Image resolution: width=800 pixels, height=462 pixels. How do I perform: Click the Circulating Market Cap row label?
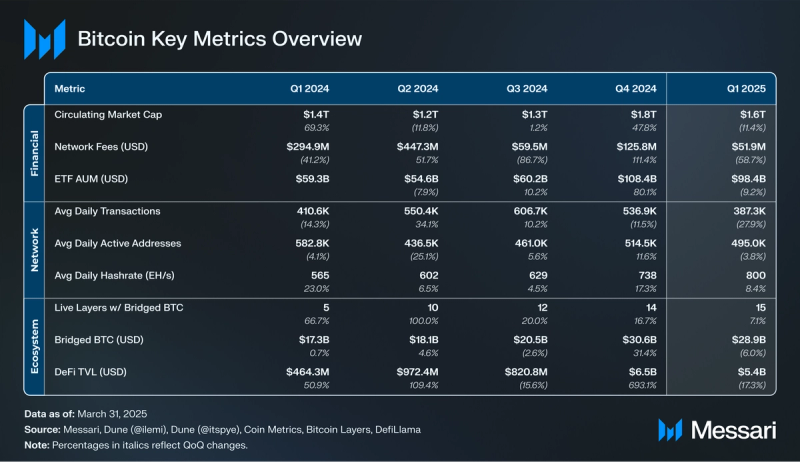(108, 115)
